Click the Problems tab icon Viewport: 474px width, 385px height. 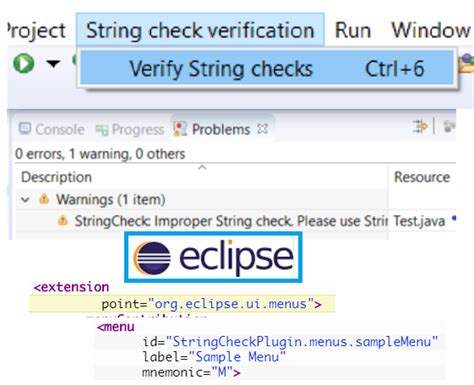[180, 129]
